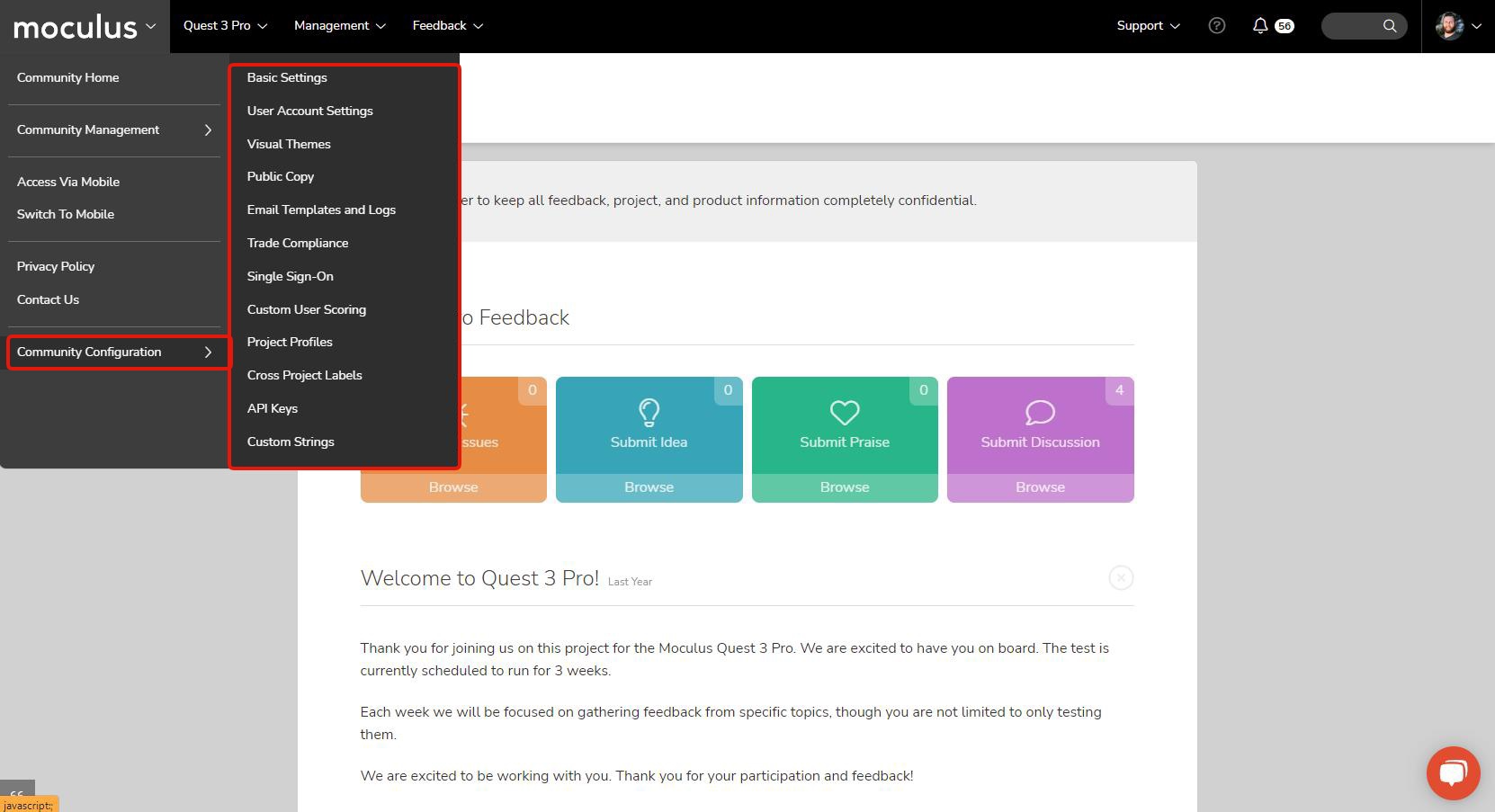
Task: Open the live chat widget
Action: pos(1453,772)
